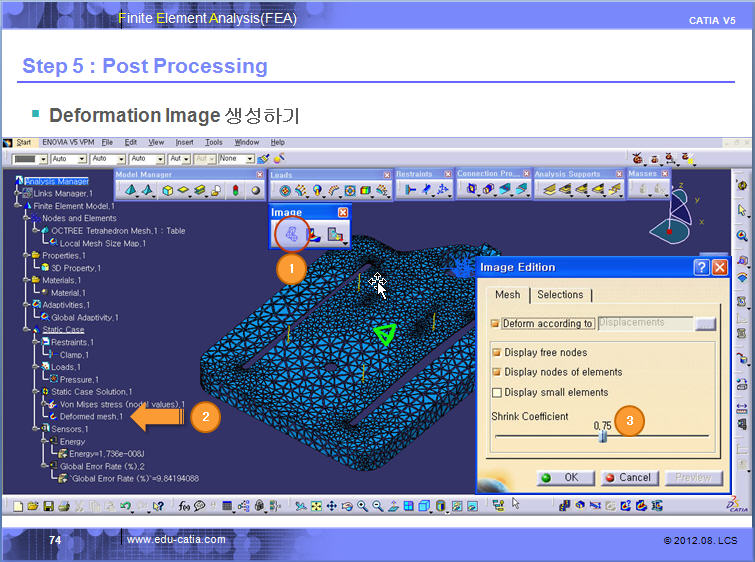Switch to the Selections tab
The width and height of the screenshot is (755, 562).
tap(559, 295)
